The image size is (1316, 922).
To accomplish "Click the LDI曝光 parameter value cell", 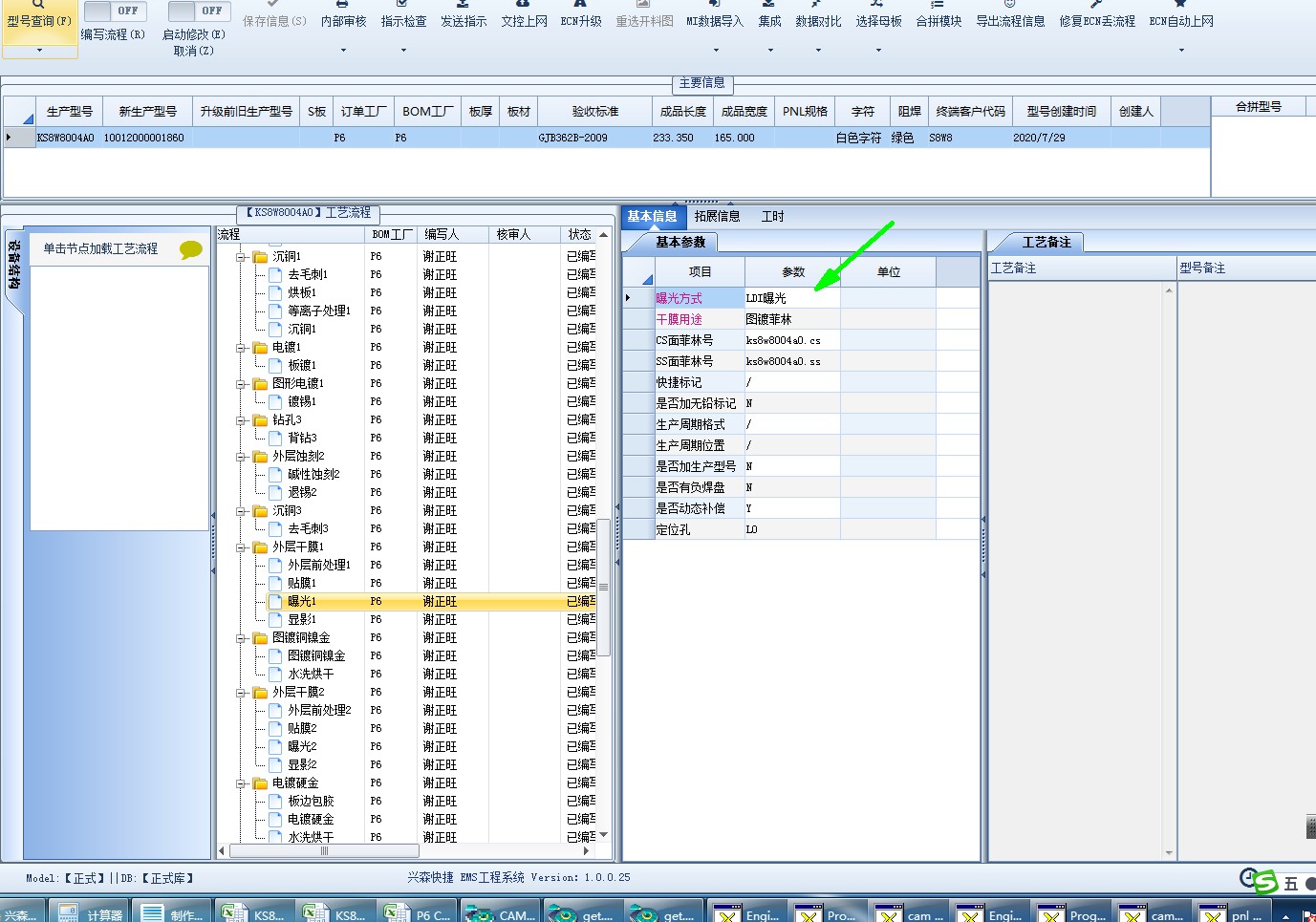I will coord(792,298).
